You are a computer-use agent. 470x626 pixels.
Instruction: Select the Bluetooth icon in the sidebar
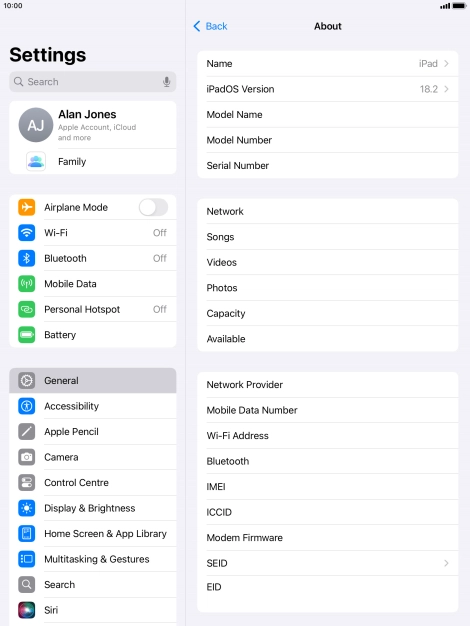[27, 258]
